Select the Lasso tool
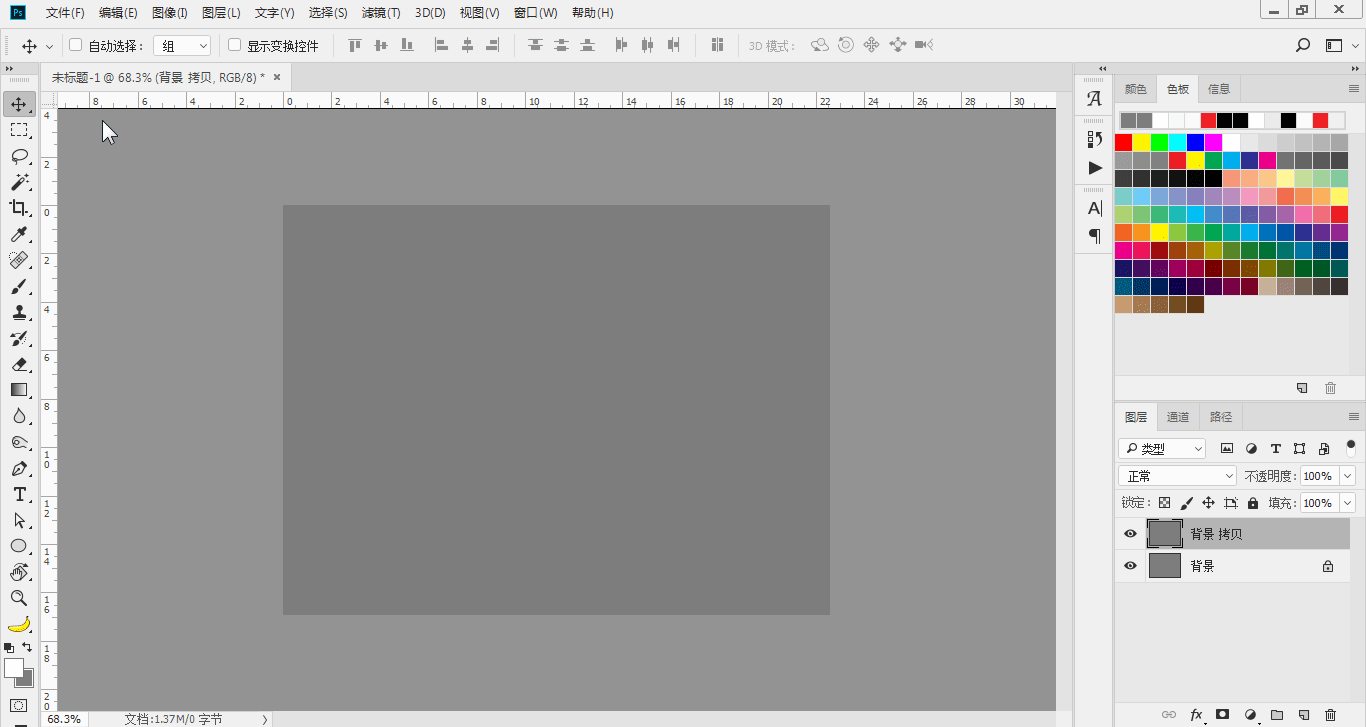The width and height of the screenshot is (1366, 727). pyautogui.click(x=19, y=156)
